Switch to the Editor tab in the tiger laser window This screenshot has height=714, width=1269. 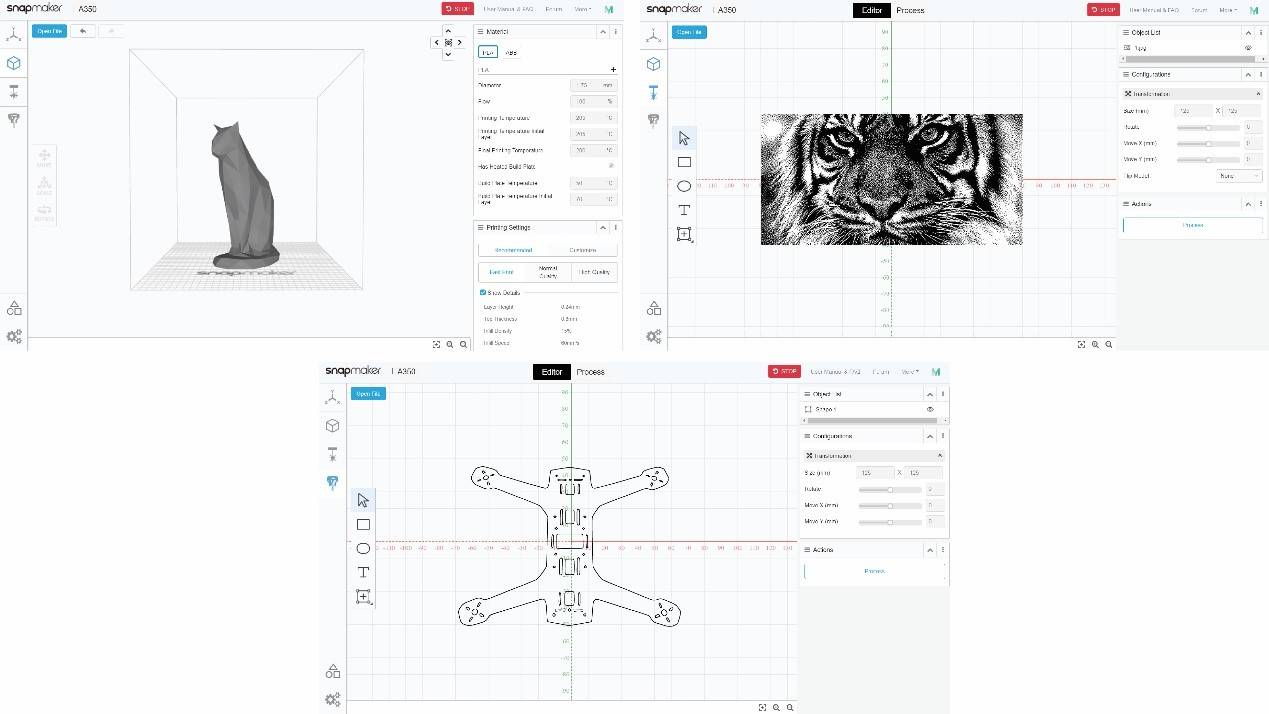click(871, 10)
